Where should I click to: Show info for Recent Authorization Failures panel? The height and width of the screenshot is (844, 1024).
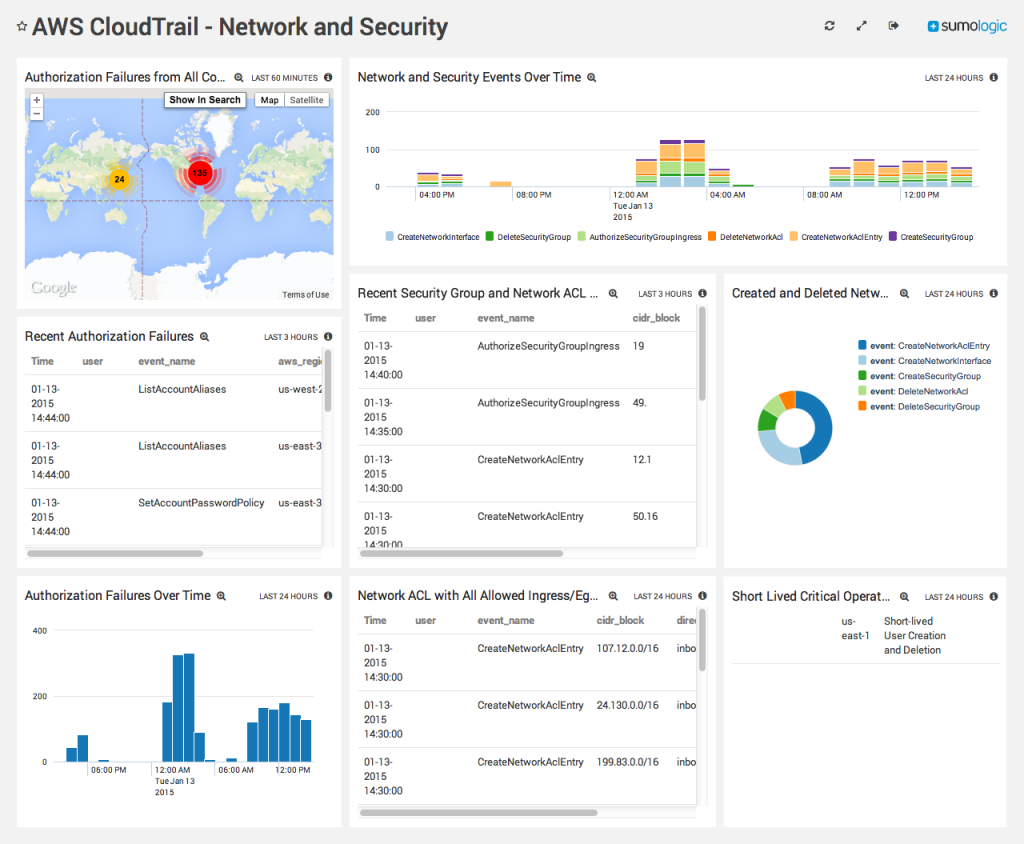pos(328,336)
